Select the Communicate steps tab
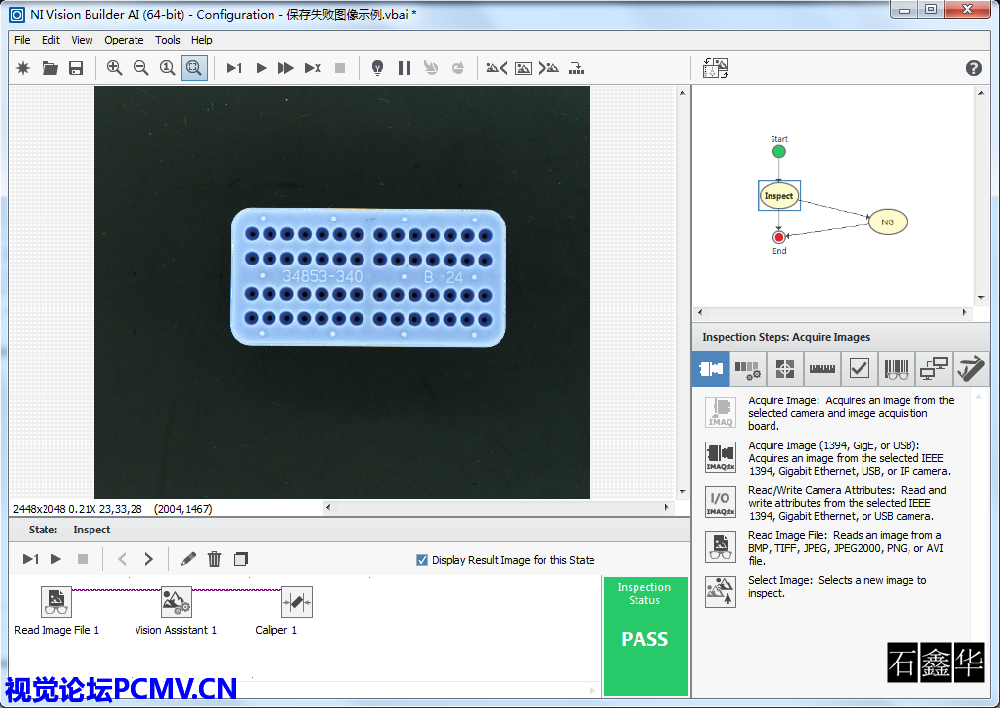The image size is (1000, 708). click(934, 369)
